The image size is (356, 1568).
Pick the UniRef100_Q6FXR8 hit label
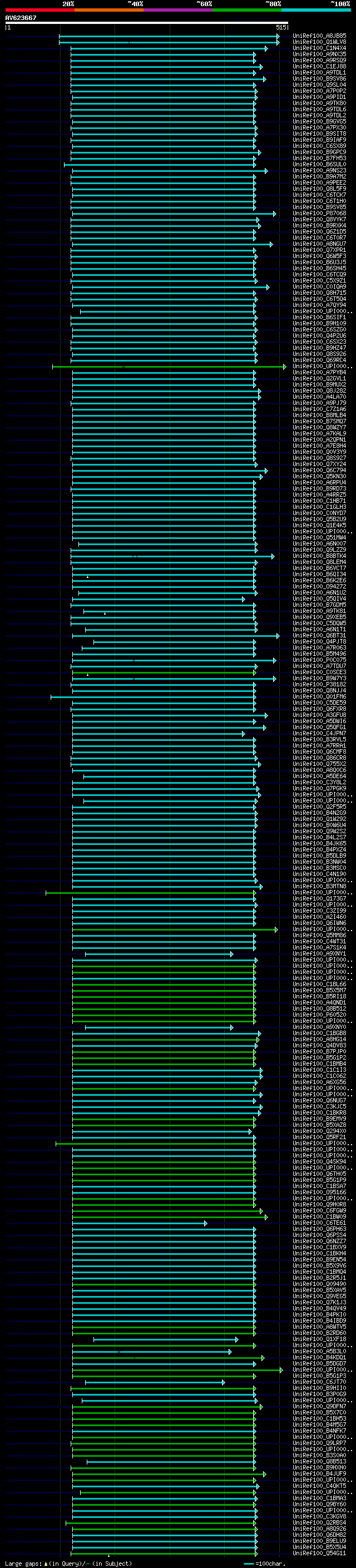tap(319, 709)
